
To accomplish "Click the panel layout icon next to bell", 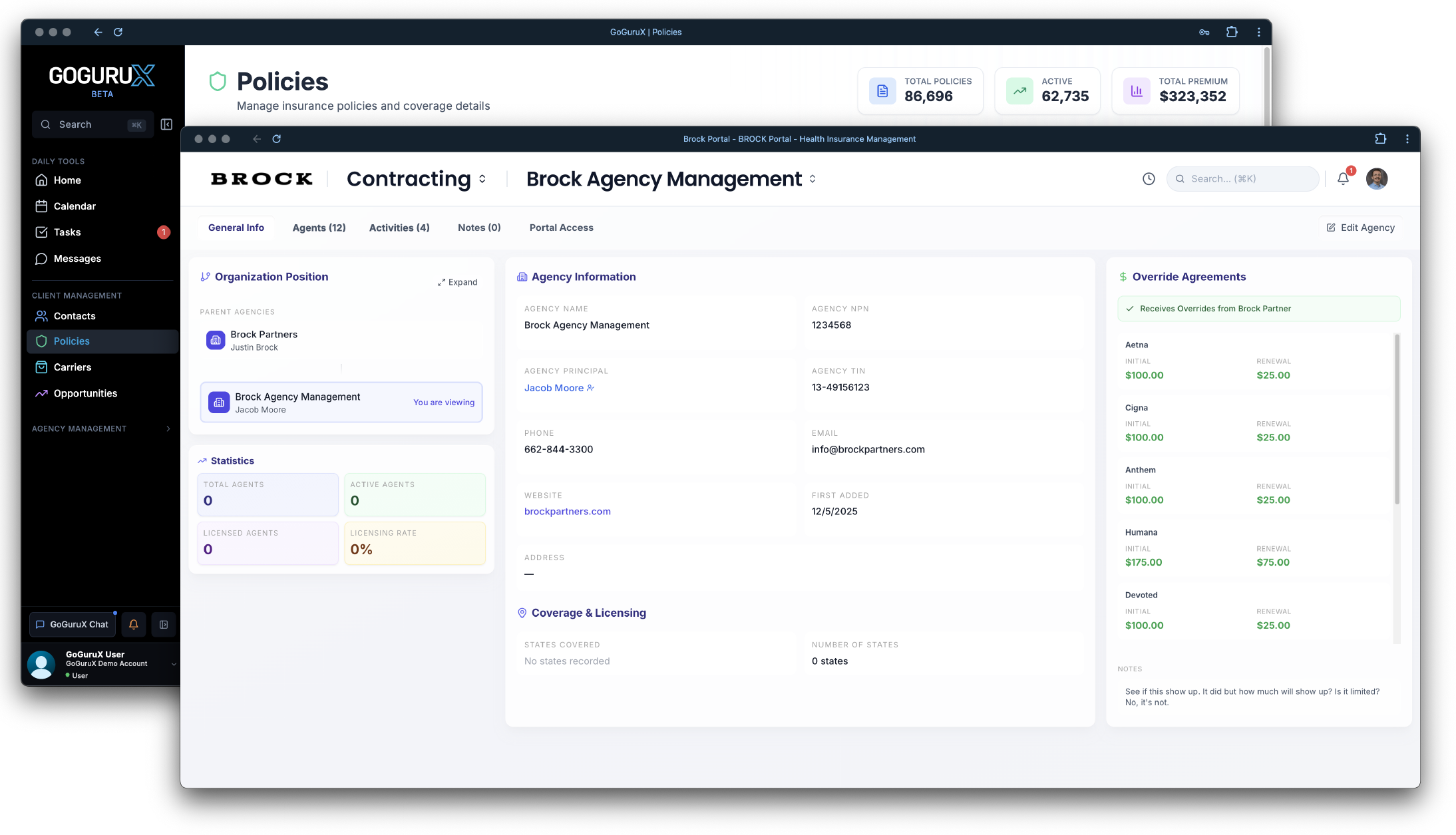I will [164, 624].
